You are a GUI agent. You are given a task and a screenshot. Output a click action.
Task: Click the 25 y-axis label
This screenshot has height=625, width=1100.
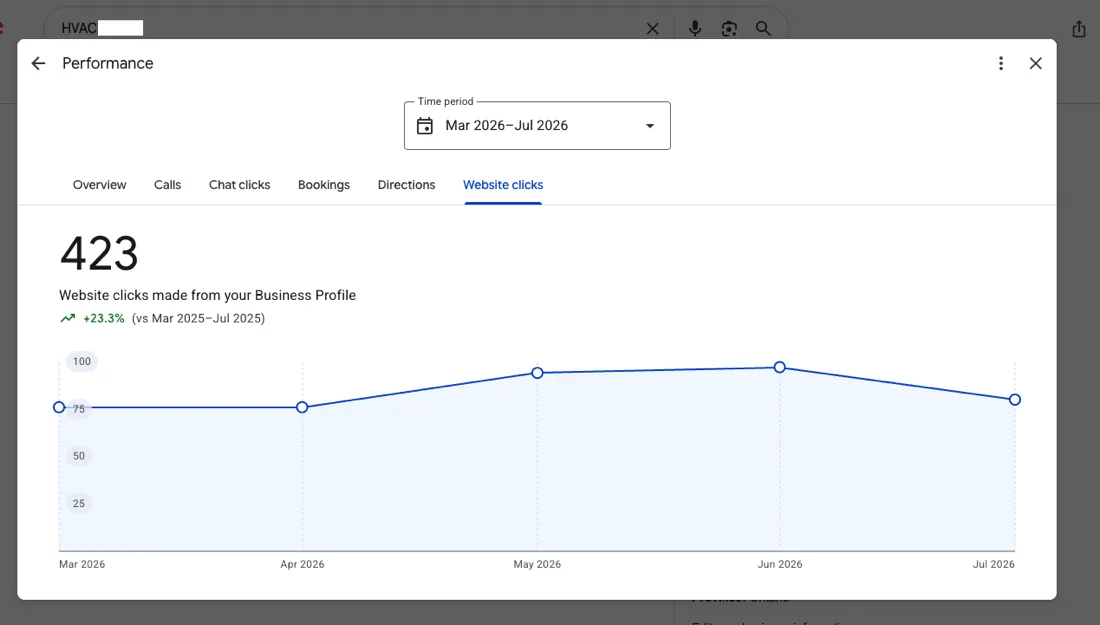(x=79, y=504)
